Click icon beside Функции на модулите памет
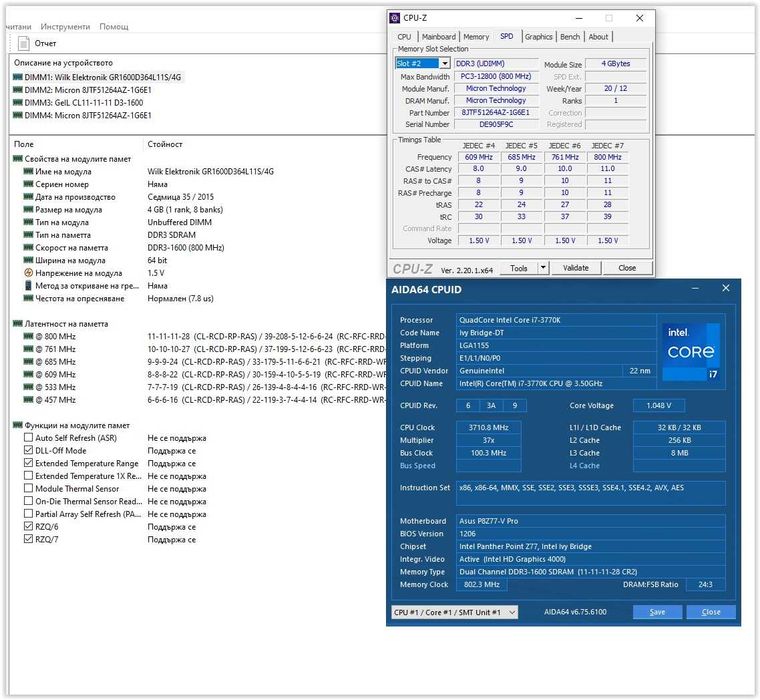 click(17, 425)
